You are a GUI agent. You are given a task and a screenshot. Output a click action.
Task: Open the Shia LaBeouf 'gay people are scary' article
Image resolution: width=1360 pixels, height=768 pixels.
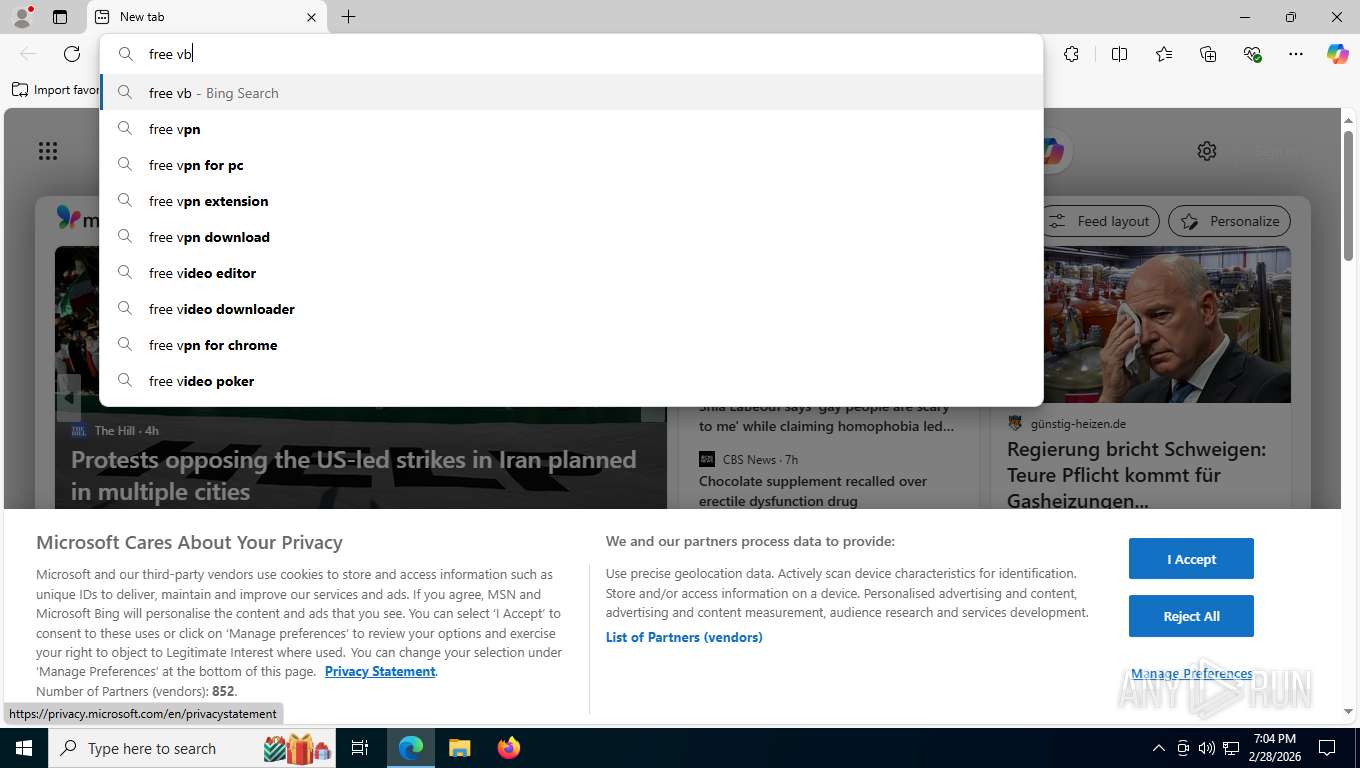(x=826, y=417)
